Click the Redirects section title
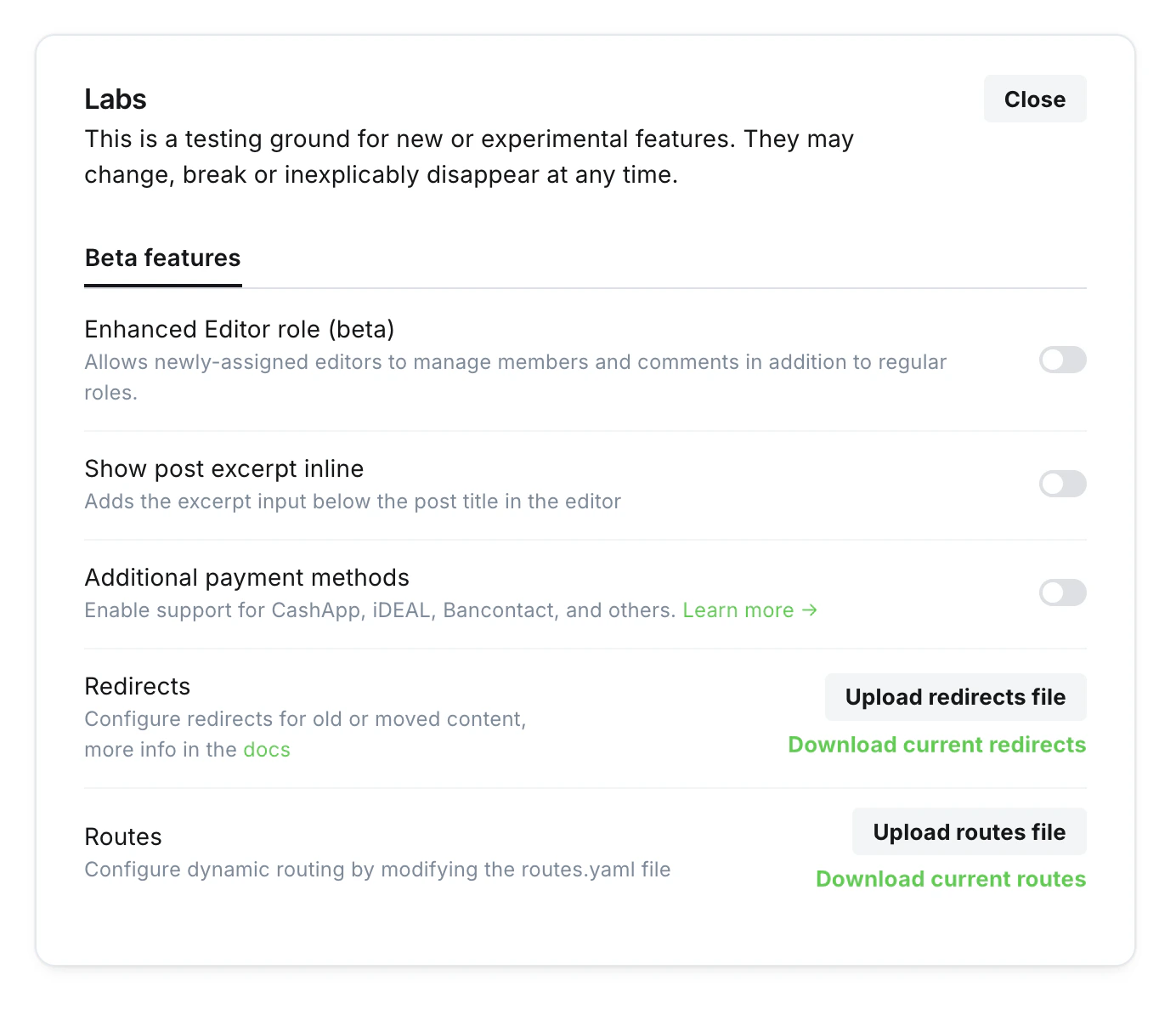The image size is (1176, 1015). point(138,687)
